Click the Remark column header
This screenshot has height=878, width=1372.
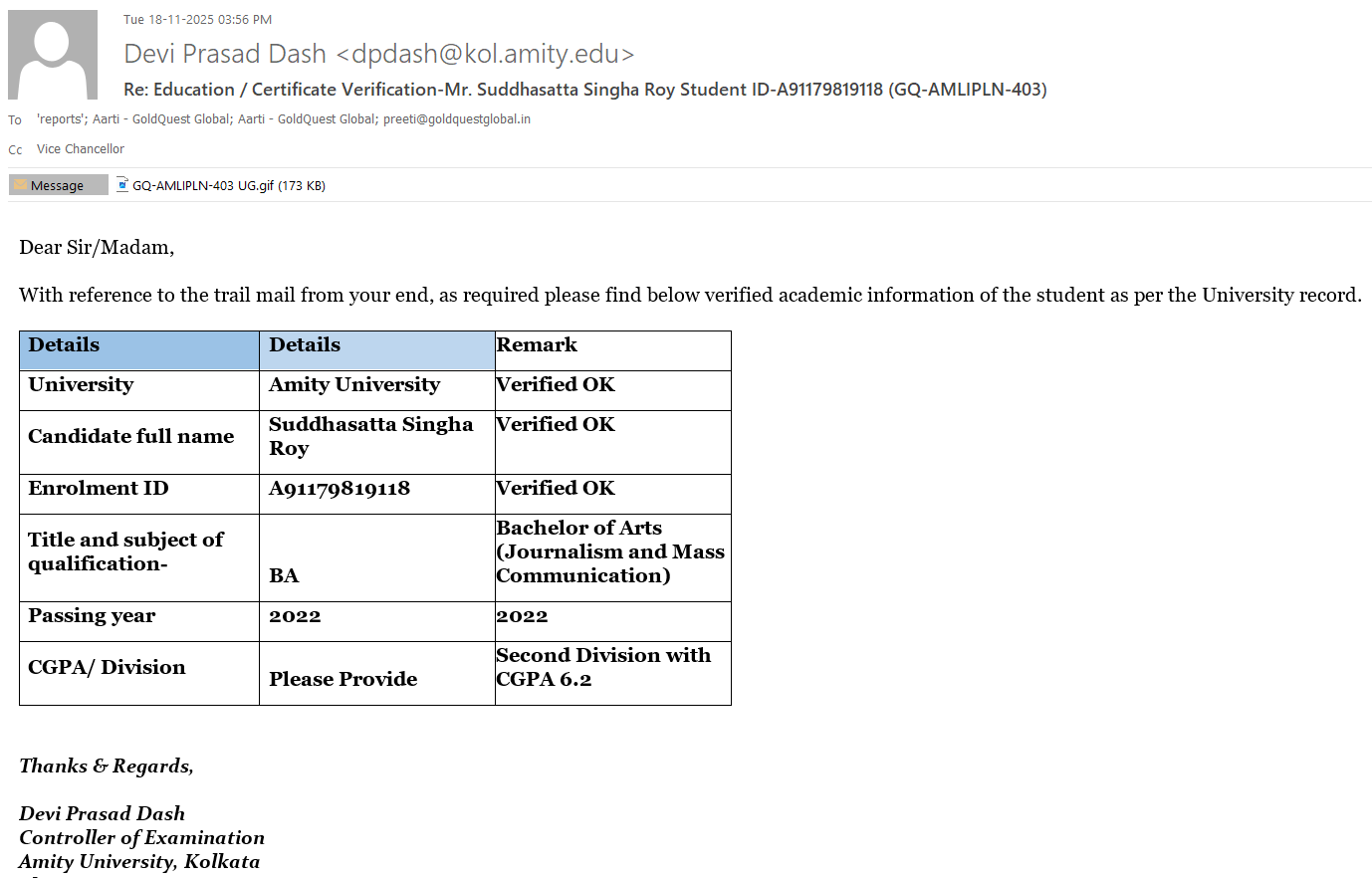tap(537, 345)
